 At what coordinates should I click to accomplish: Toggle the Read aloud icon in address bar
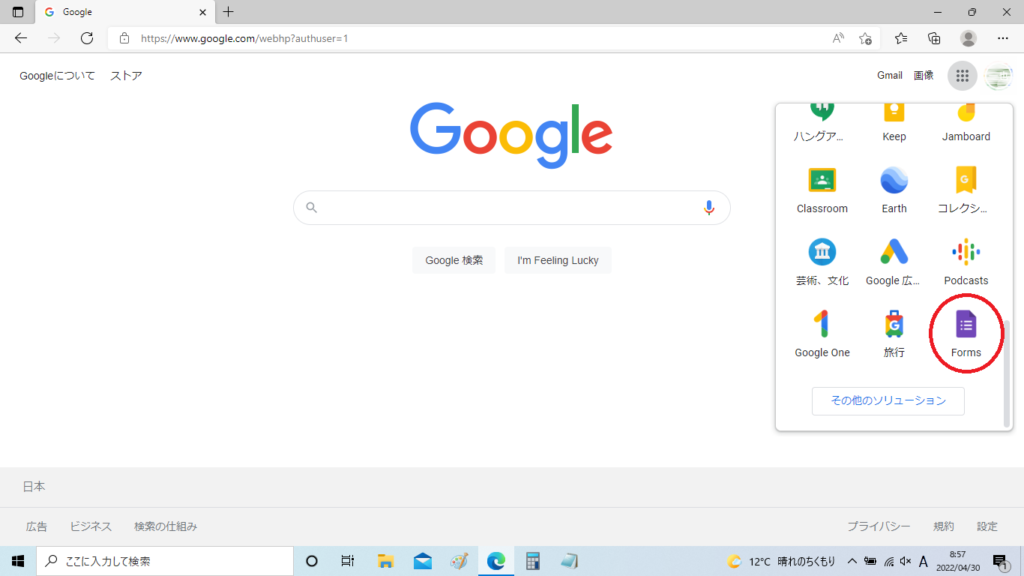tap(838, 39)
